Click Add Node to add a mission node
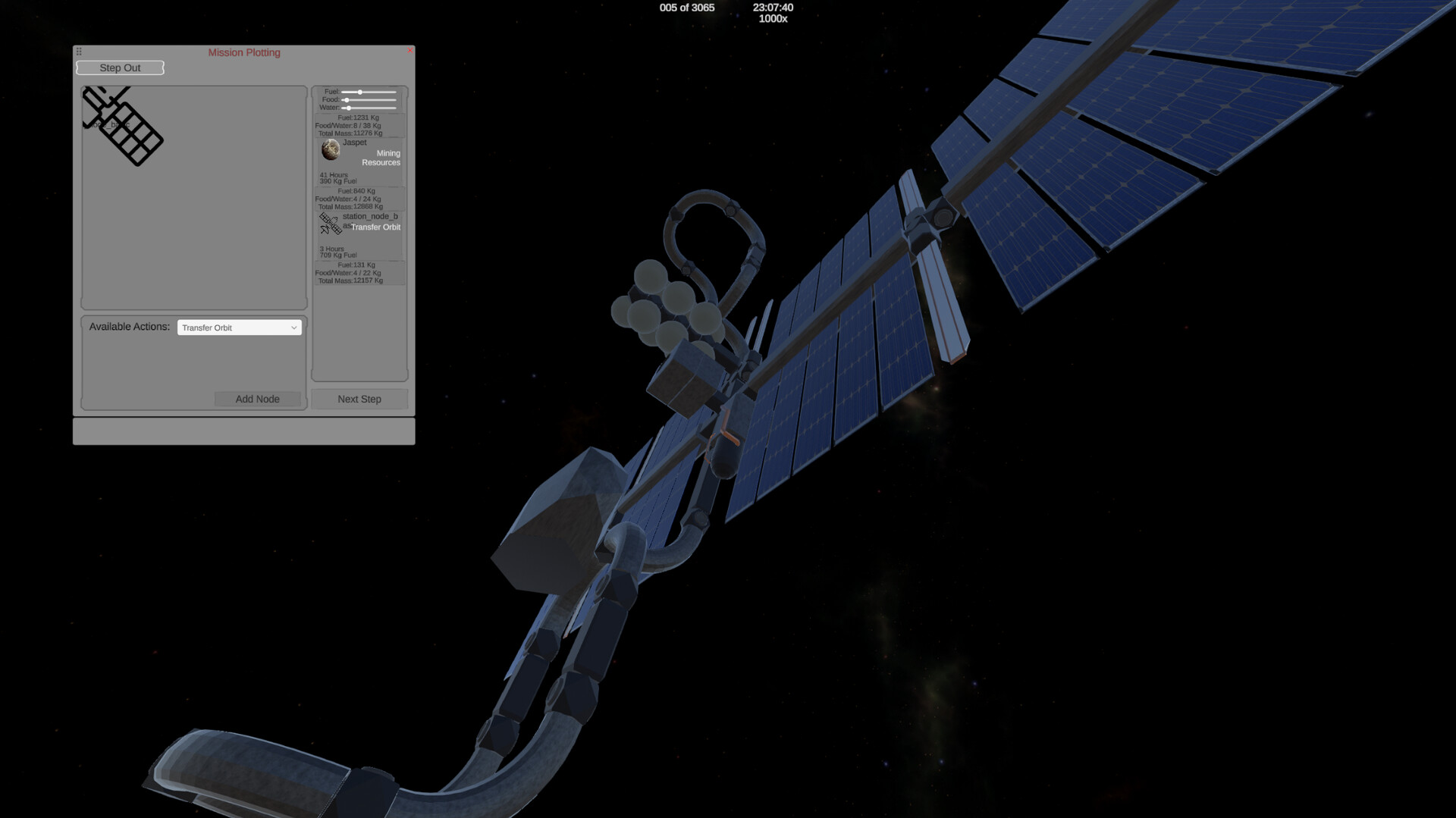The height and width of the screenshot is (818, 1456). pos(257,399)
